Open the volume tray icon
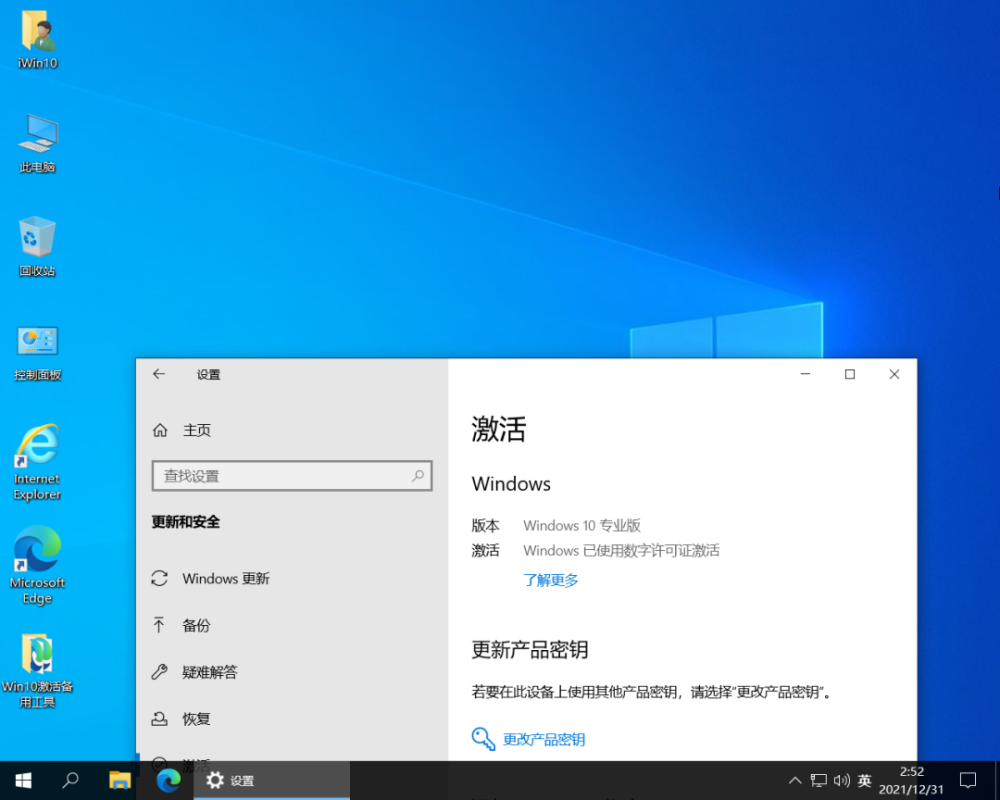Image resolution: width=1000 pixels, height=800 pixels. coord(842,780)
